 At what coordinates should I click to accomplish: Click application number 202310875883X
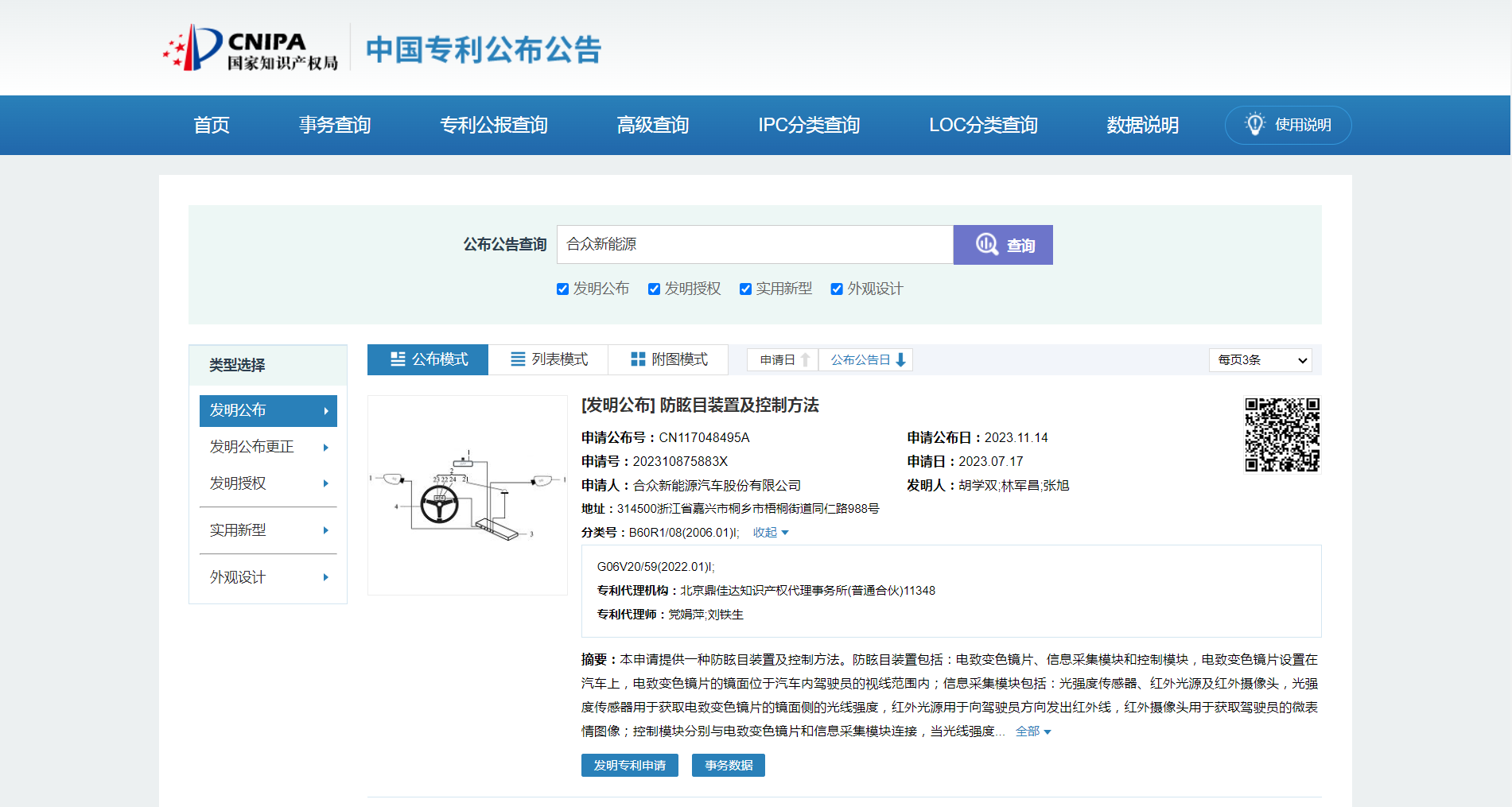pyautogui.click(x=680, y=462)
